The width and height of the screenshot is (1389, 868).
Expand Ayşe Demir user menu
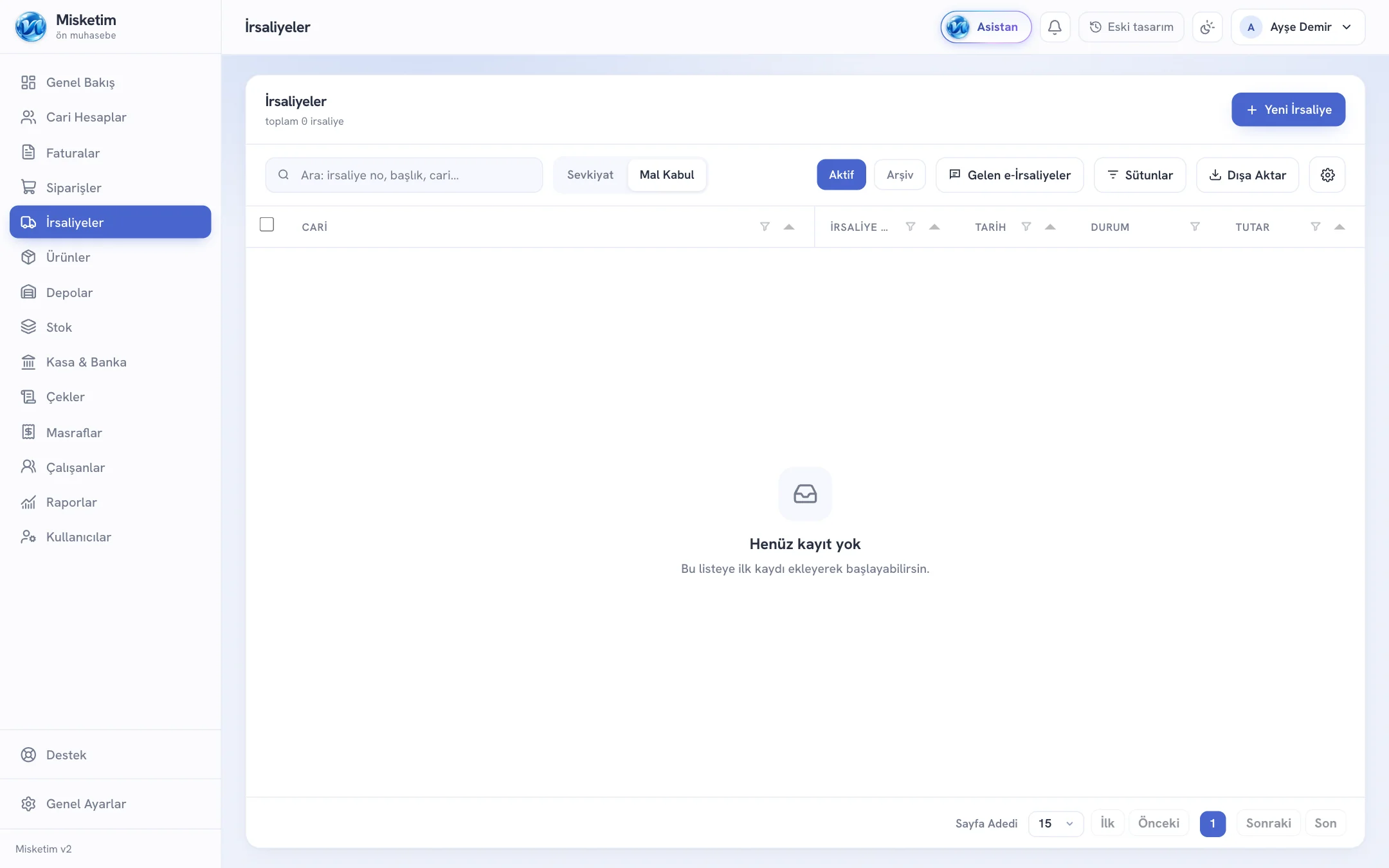[x=1298, y=27]
